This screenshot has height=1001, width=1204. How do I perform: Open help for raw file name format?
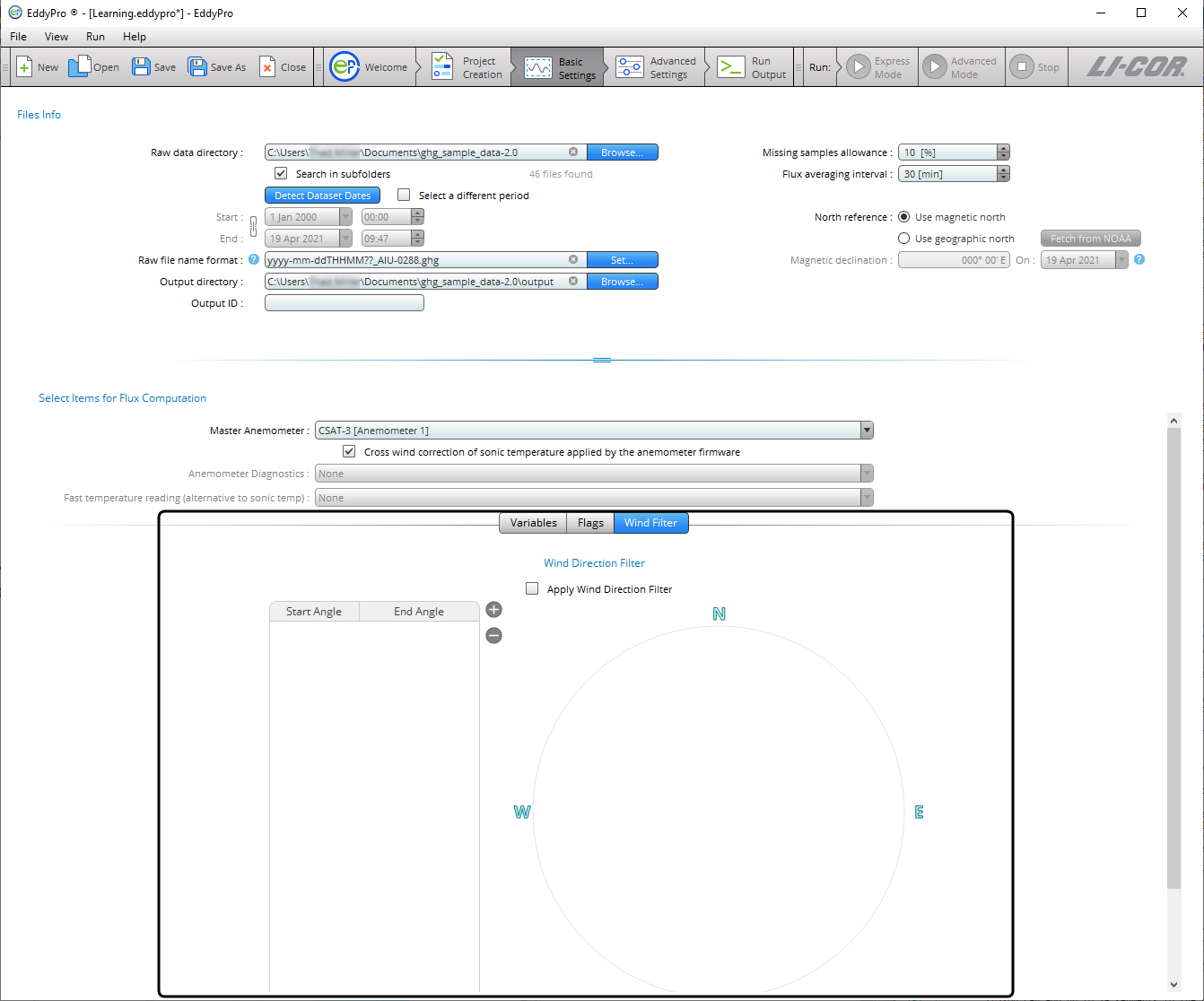click(x=254, y=260)
